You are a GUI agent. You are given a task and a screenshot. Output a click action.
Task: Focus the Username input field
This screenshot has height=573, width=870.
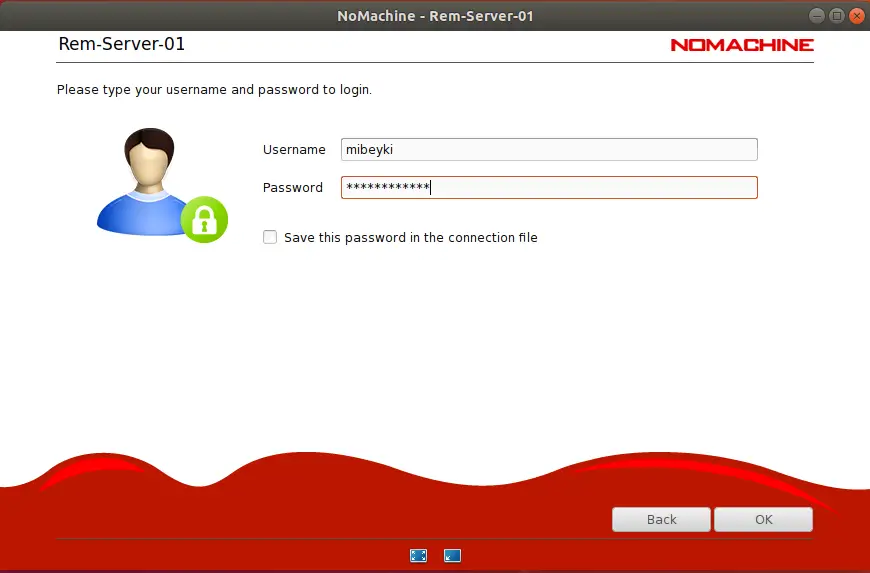pos(549,150)
